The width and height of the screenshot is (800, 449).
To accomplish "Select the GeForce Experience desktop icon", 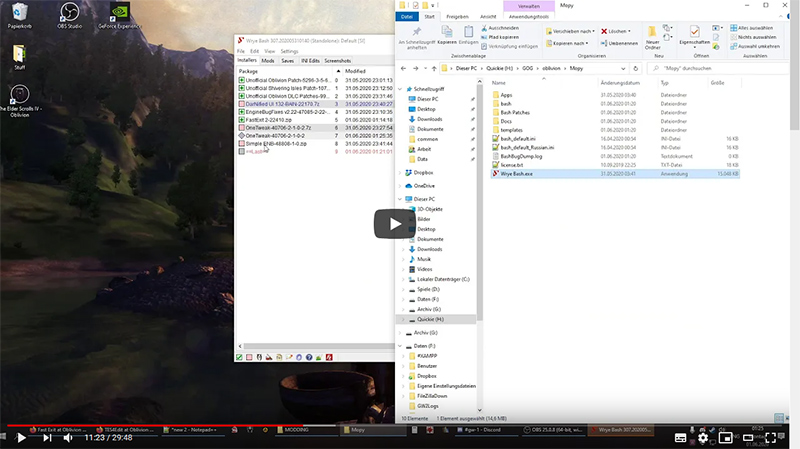I will click(120, 15).
